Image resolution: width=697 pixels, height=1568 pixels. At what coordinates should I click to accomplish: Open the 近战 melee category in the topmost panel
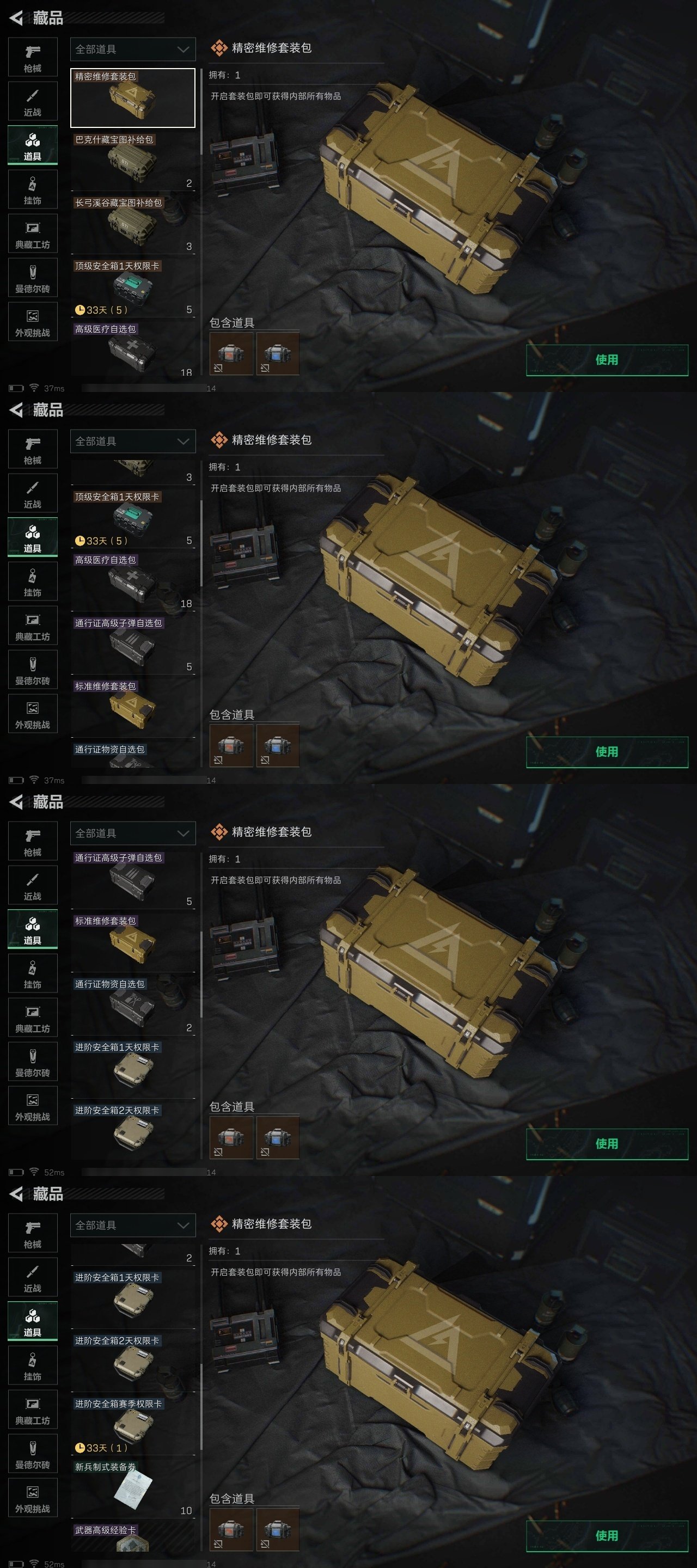[x=33, y=101]
